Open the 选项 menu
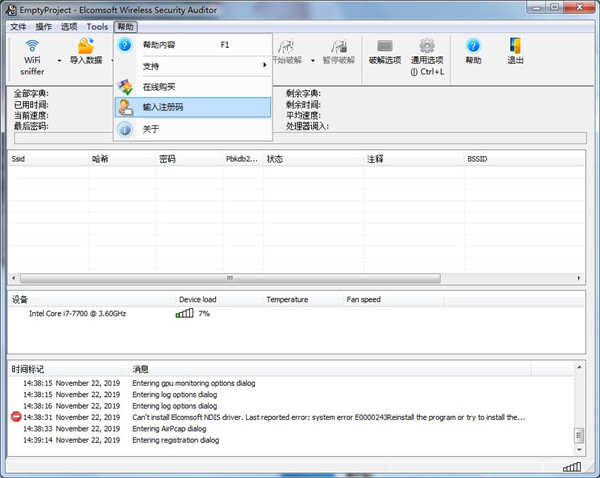The height and width of the screenshot is (478, 600). 69,27
